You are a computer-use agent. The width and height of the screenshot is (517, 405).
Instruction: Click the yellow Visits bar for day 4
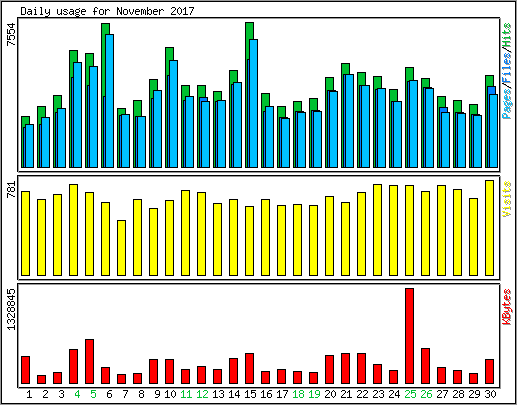pos(73,230)
